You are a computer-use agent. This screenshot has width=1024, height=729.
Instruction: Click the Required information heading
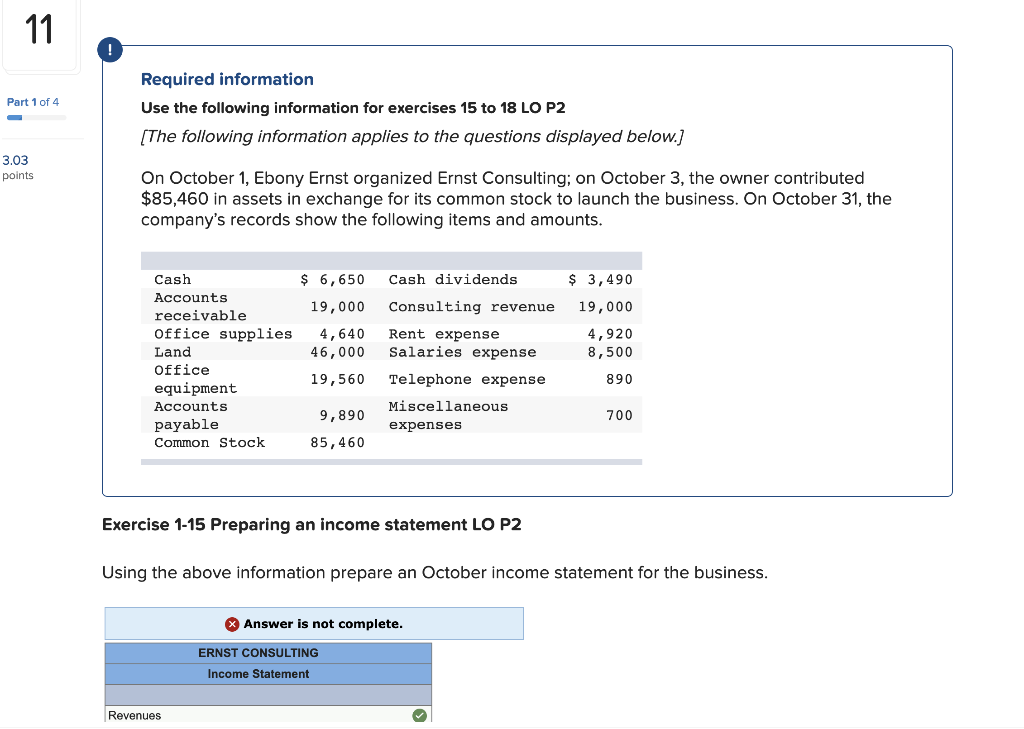pos(227,79)
